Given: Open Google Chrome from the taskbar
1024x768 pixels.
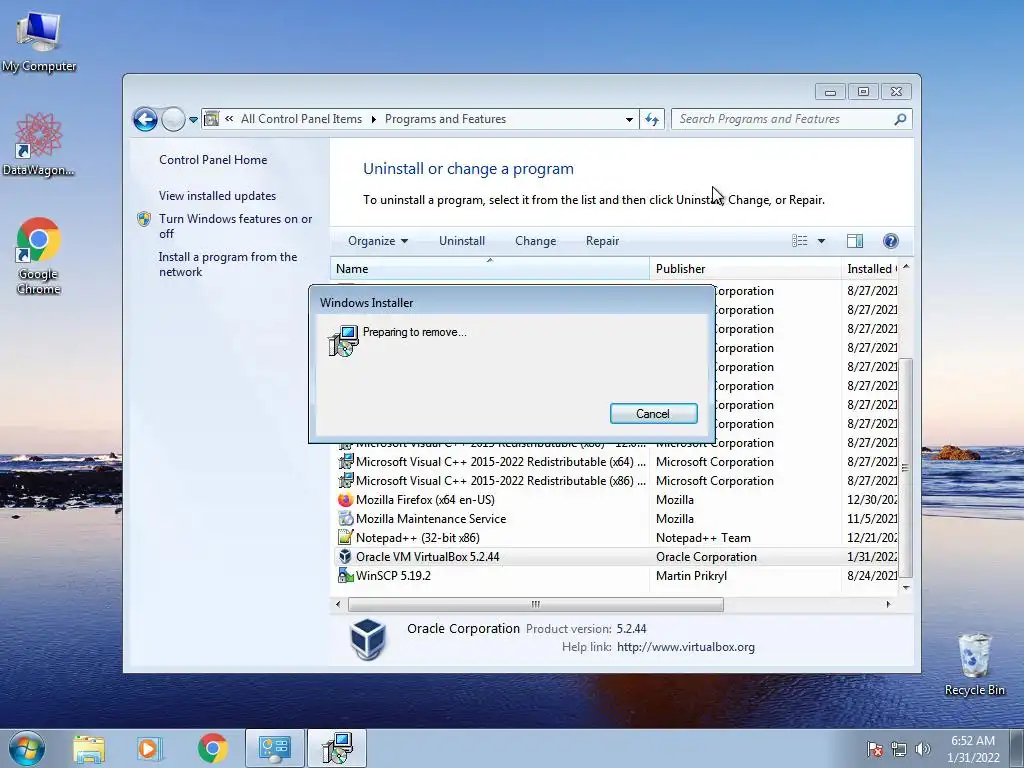Looking at the screenshot, I should [213, 748].
